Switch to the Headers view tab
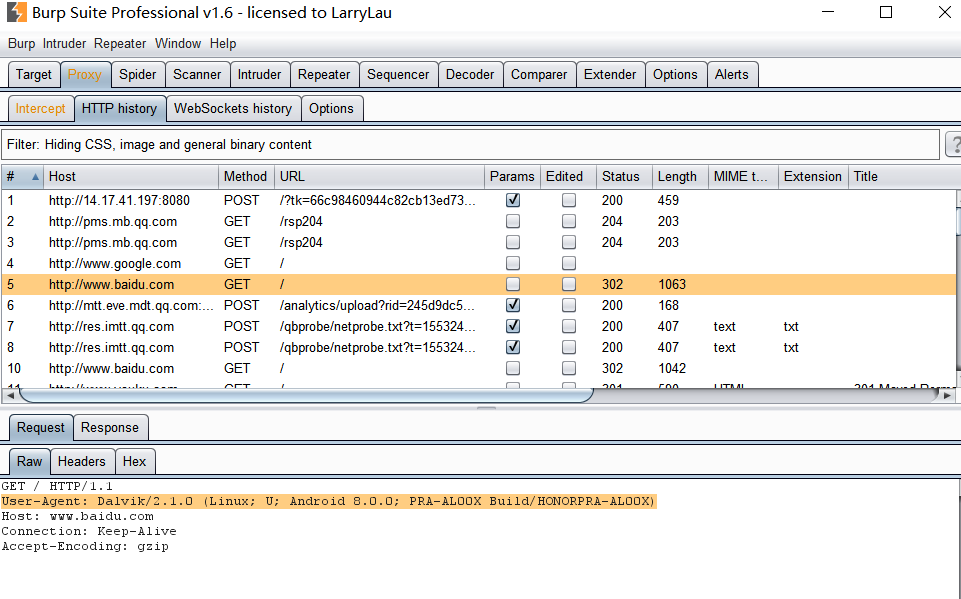This screenshot has width=961, height=599. point(82,461)
